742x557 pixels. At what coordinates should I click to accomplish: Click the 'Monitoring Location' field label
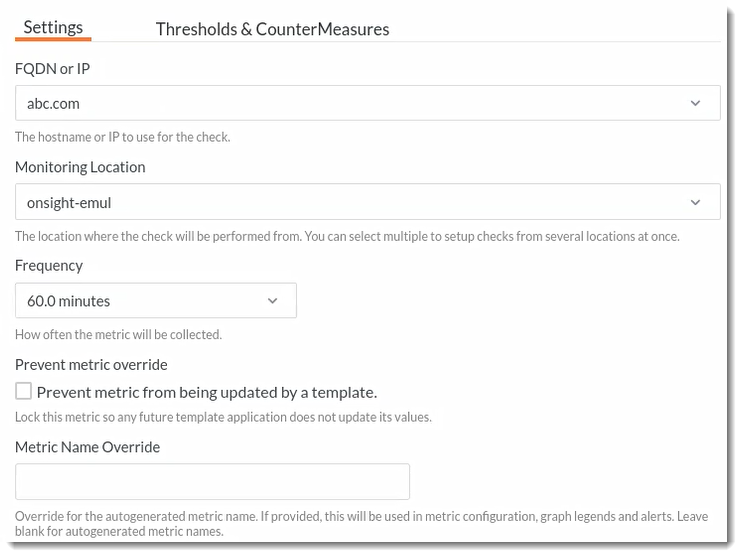pyautogui.click(x=80, y=167)
